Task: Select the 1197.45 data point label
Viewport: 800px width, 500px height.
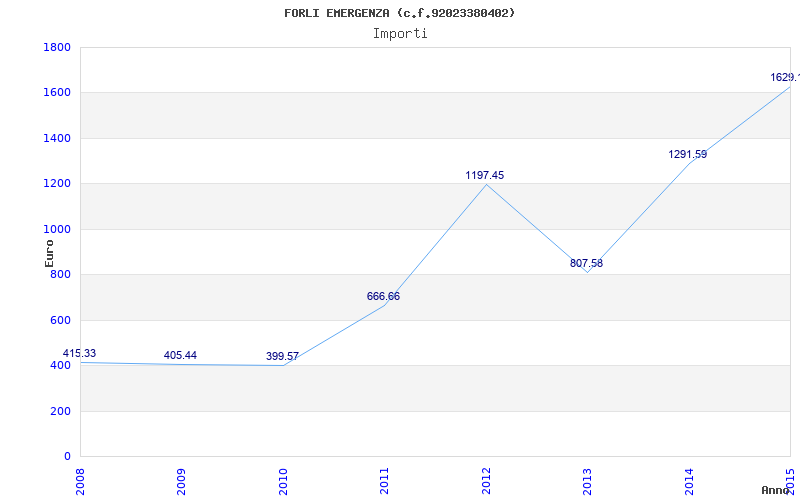Action: tap(485, 175)
